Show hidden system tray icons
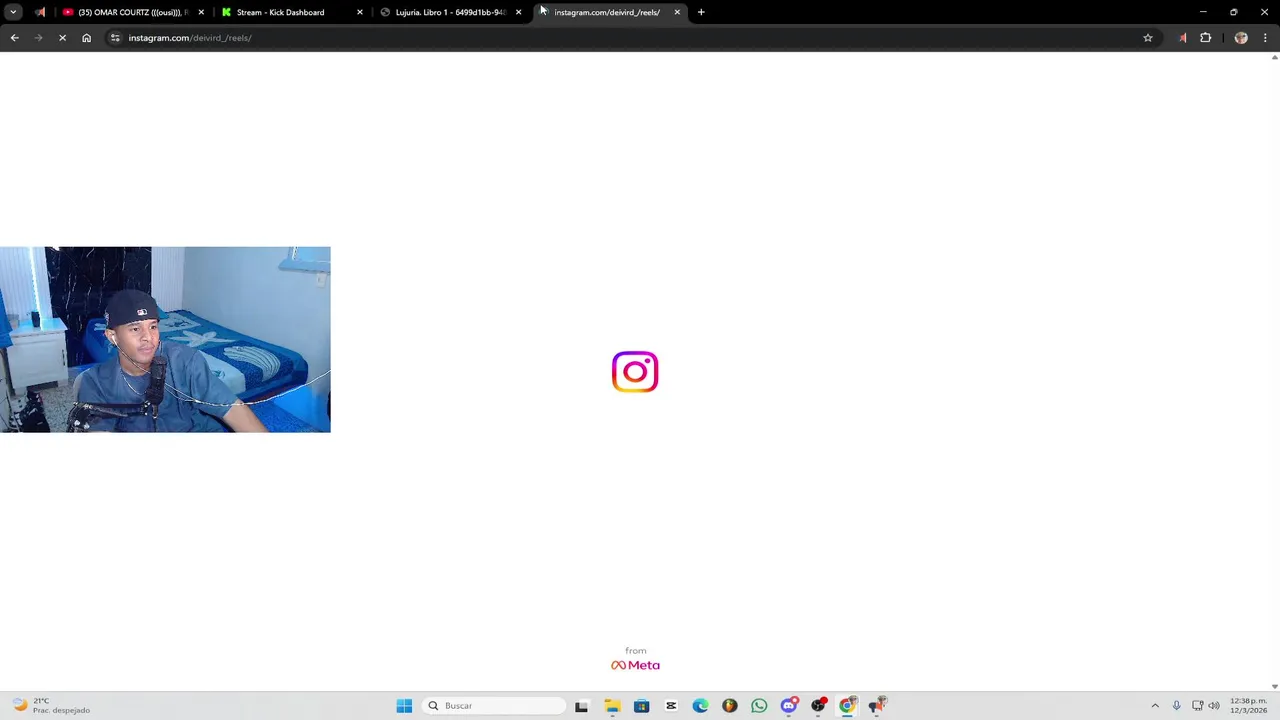 pos(1155,706)
